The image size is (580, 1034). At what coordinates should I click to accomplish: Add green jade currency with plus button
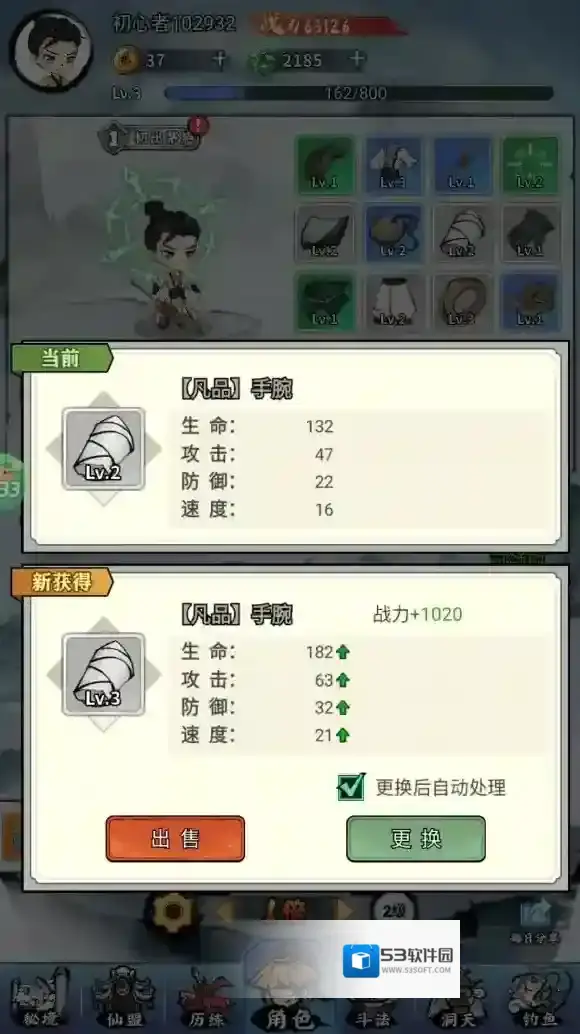click(357, 59)
